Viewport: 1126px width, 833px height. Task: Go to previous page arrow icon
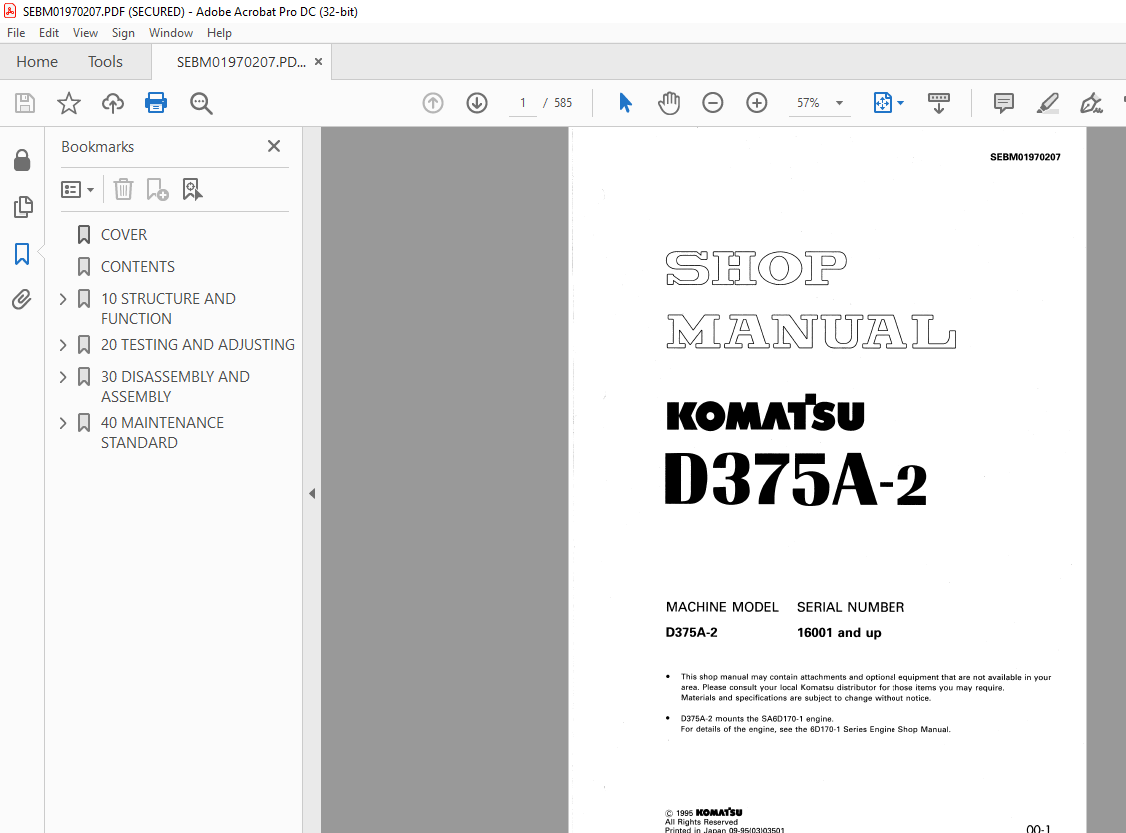point(432,103)
